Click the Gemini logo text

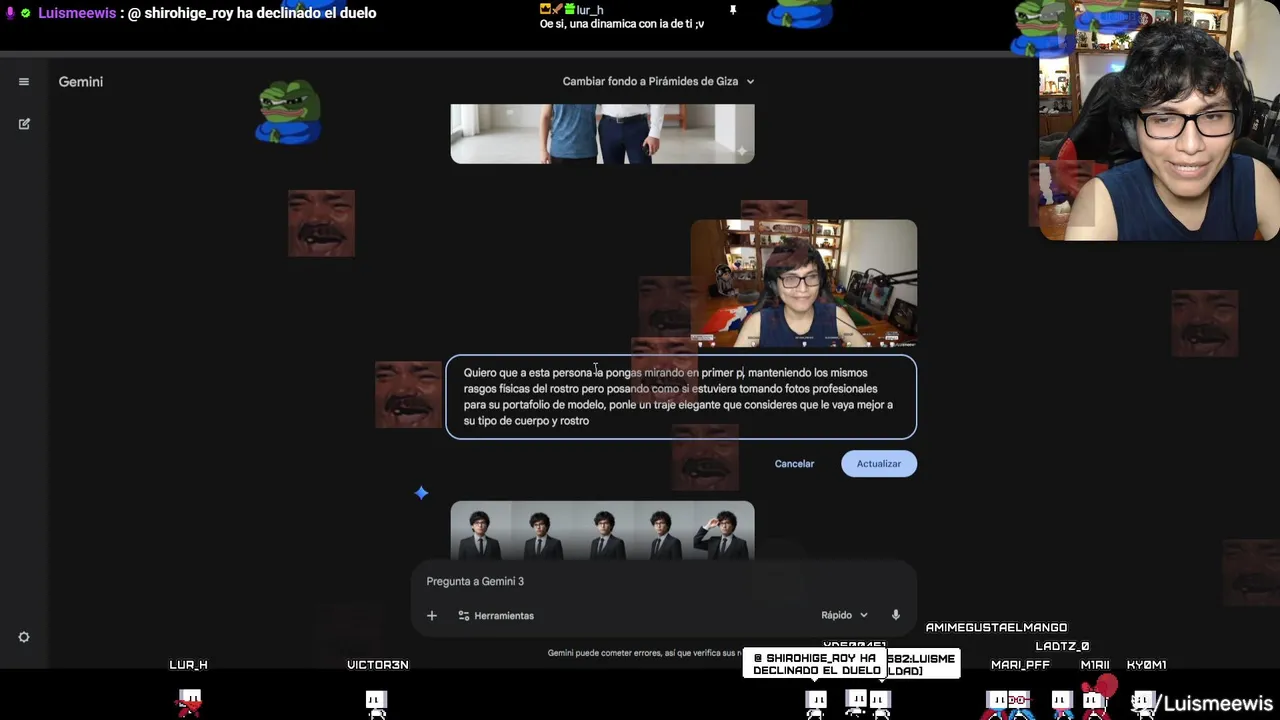[x=81, y=82]
